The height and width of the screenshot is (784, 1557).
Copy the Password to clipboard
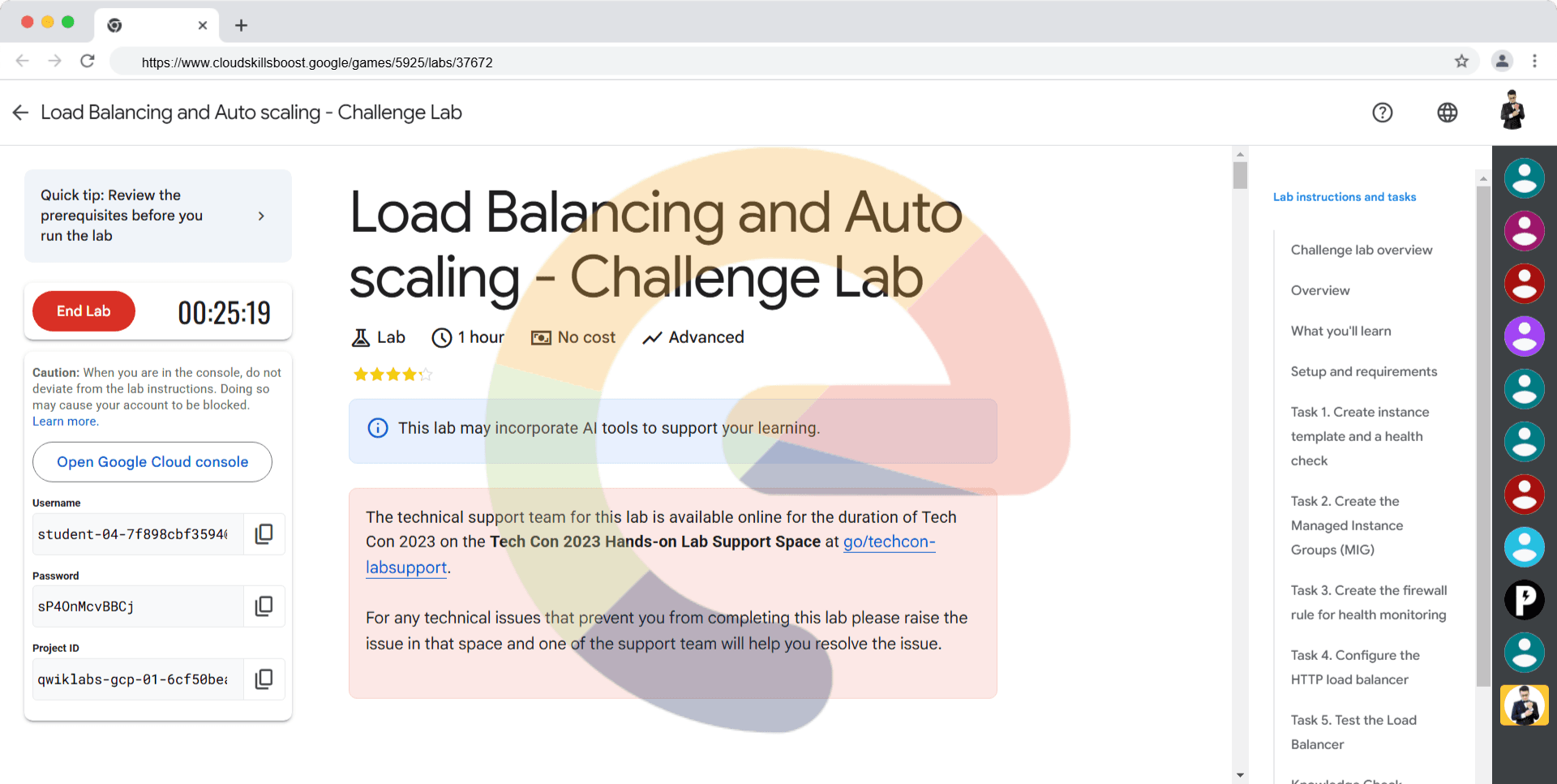click(x=264, y=606)
